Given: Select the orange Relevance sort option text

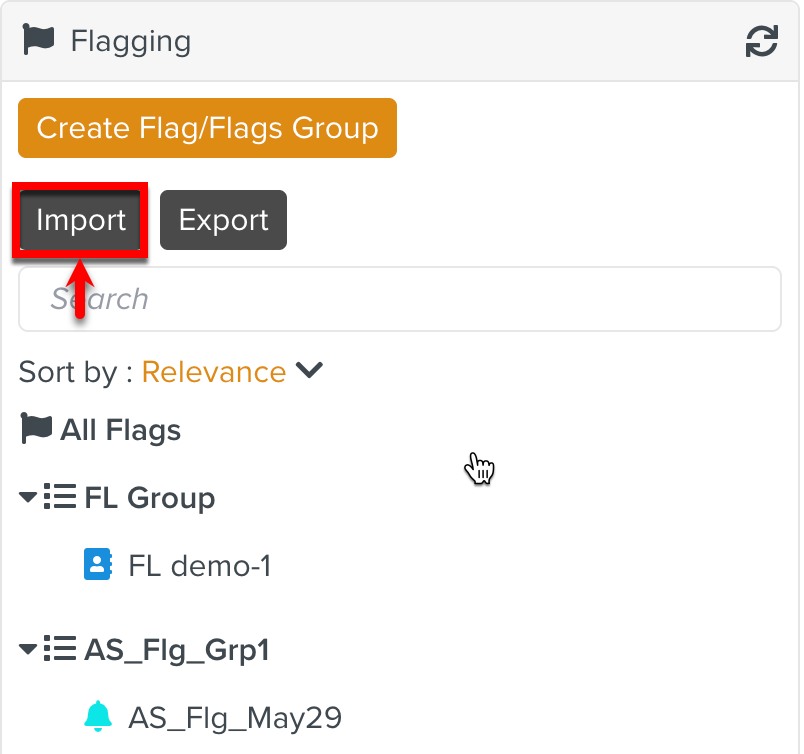Looking at the screenshot, I should 214,372.
